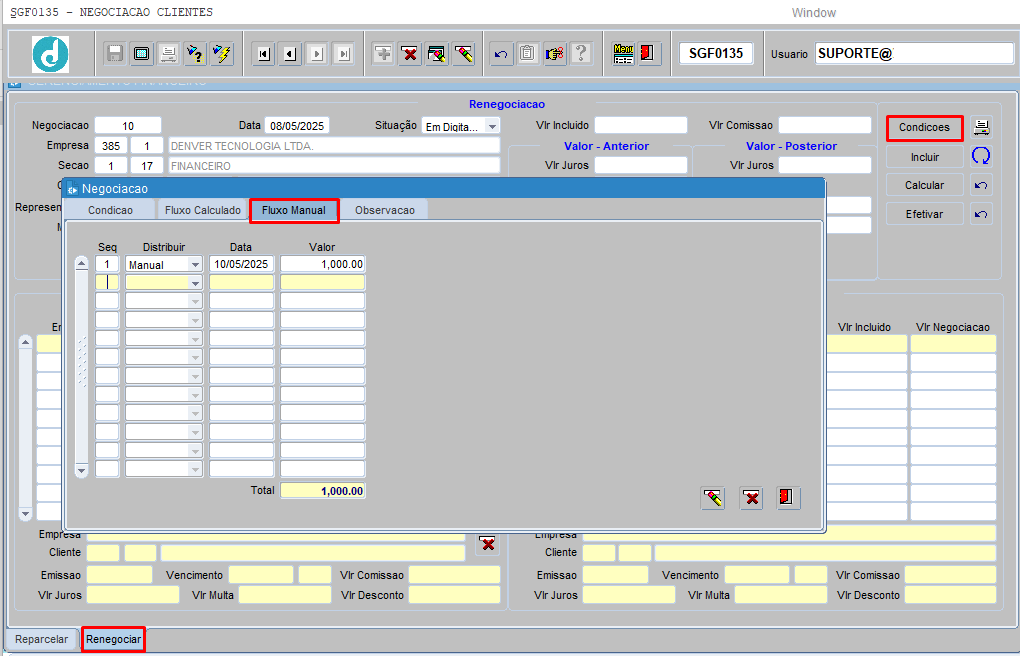The width and height of the screenshot is (1020, 656).
Task: Click the Seq field showing 1
Action: point(107,264)
